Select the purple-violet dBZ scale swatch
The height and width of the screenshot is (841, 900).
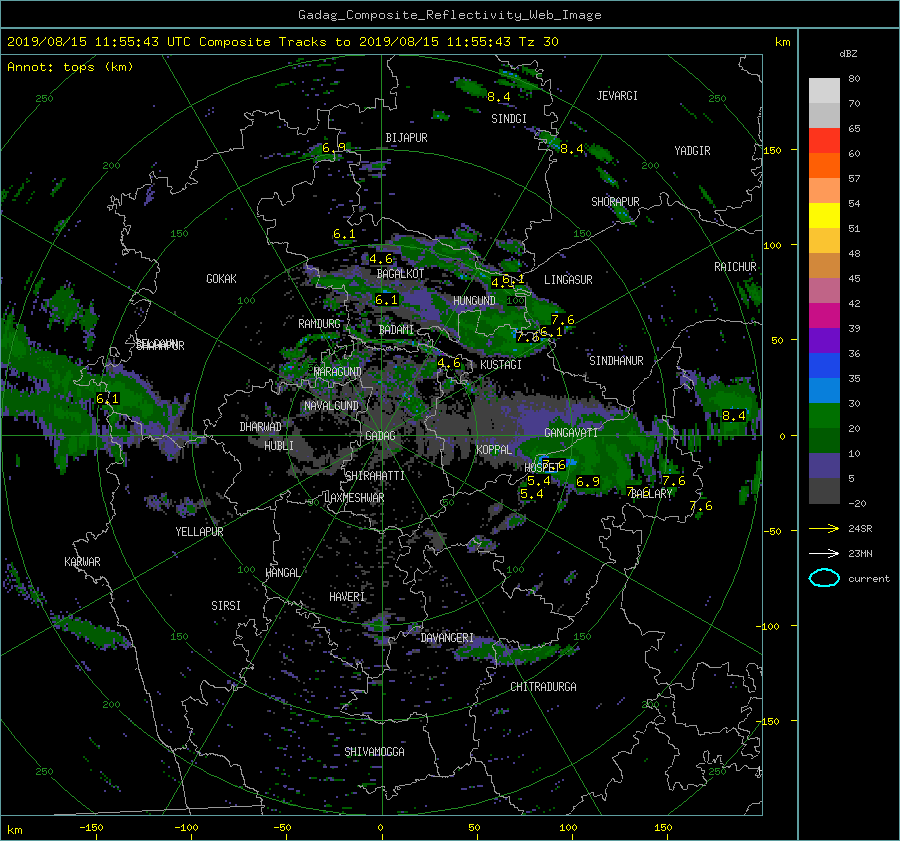point(824,340)
